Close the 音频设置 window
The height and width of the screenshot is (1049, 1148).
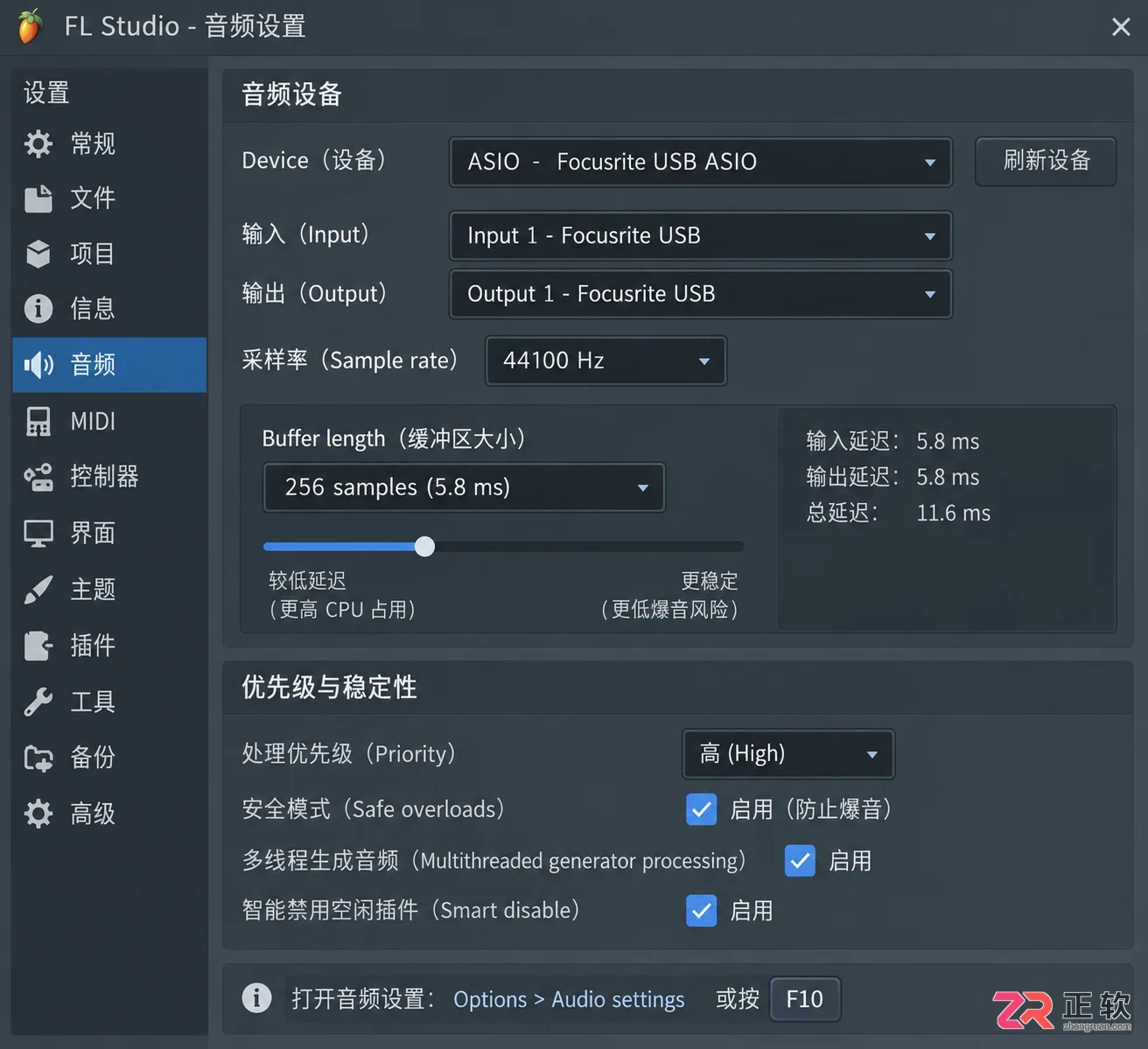click(x=1121, y=27)
